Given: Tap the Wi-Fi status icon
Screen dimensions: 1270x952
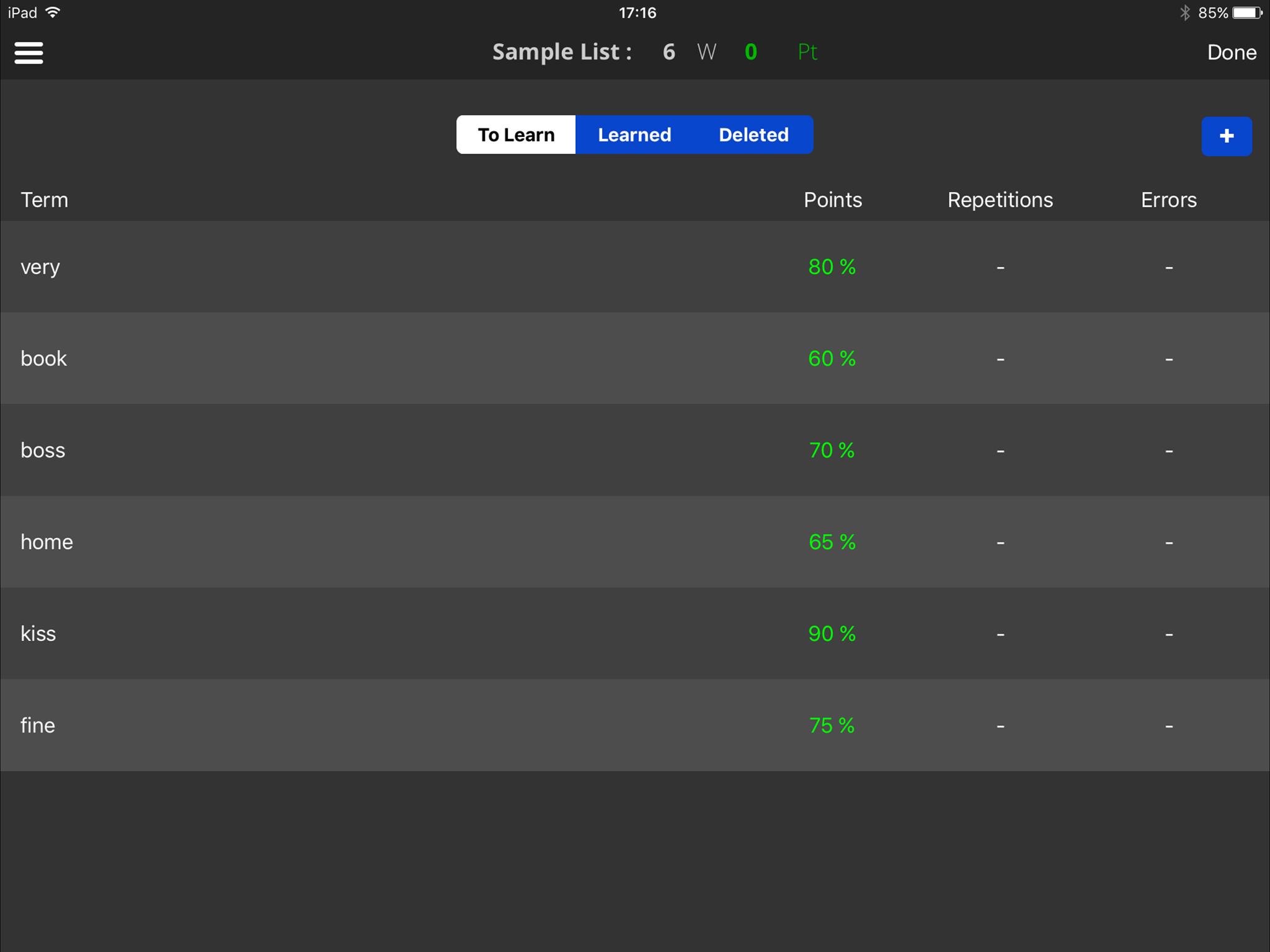Looking at the screenshot, I should pyautogui.click(x=53, y=13).
